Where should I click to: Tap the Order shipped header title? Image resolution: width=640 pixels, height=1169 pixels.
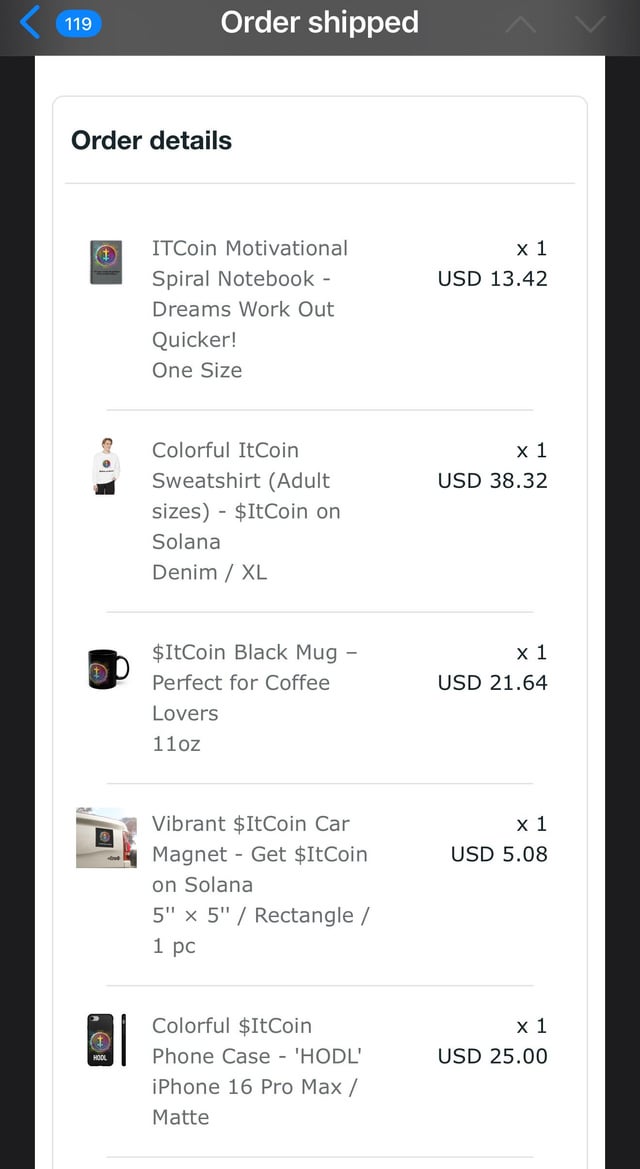click(320, 23)
